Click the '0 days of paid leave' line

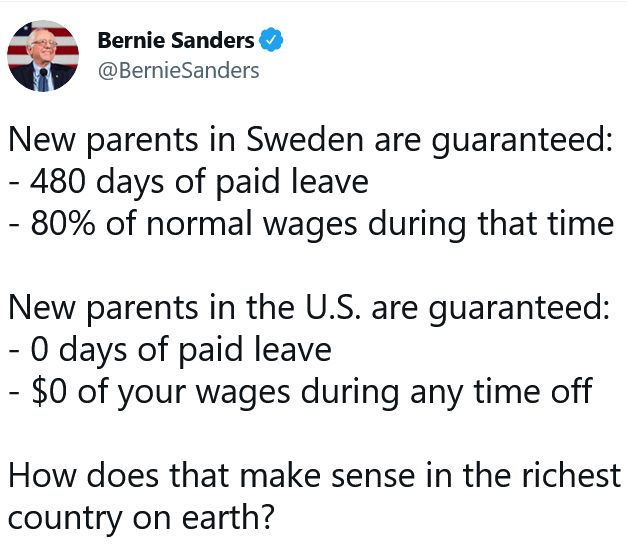point(170,350)
